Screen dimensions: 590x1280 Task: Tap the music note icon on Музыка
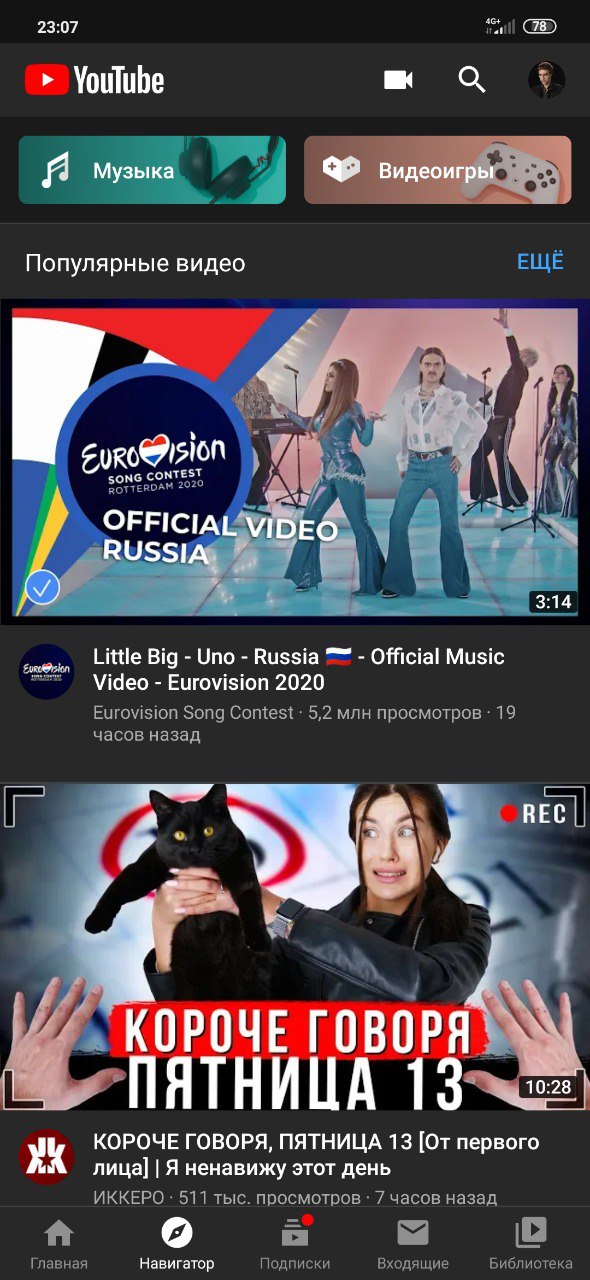pos(55,170)
